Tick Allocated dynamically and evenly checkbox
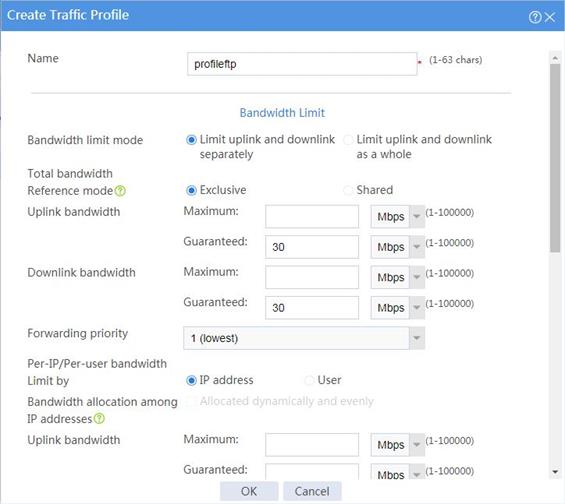 click(190, 401)
